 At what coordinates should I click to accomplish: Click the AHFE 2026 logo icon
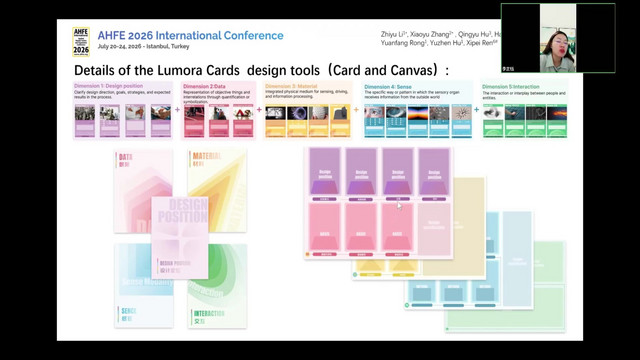[81, 41]
